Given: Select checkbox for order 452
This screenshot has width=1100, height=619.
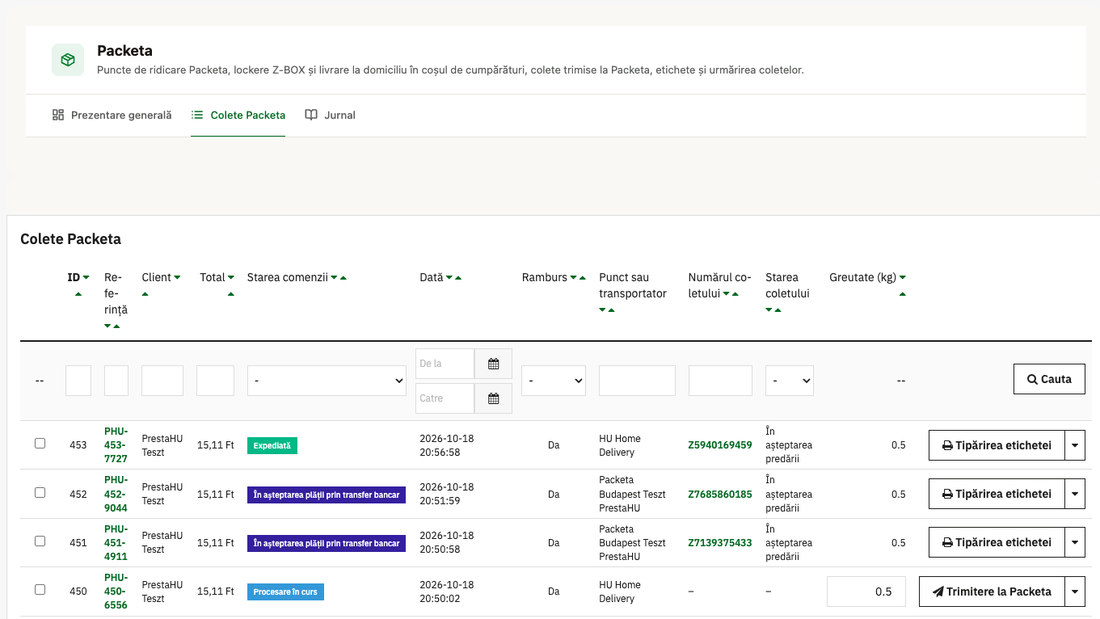Looking at the screenshot, I should (40, 493).
